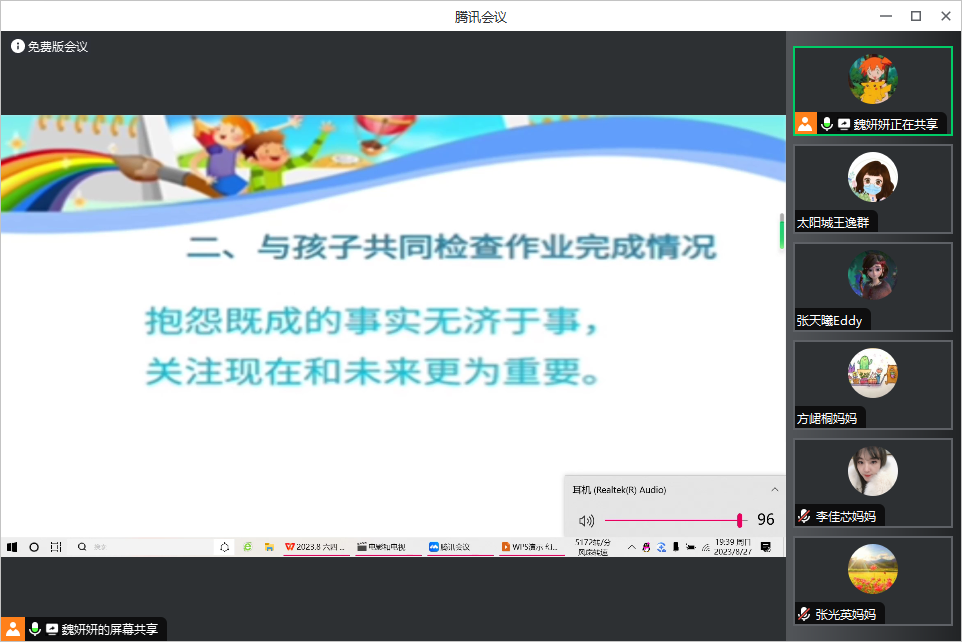
Task: Select 魏妍妍's Pikachu avatar thumbnail
Action: [872, 79]
